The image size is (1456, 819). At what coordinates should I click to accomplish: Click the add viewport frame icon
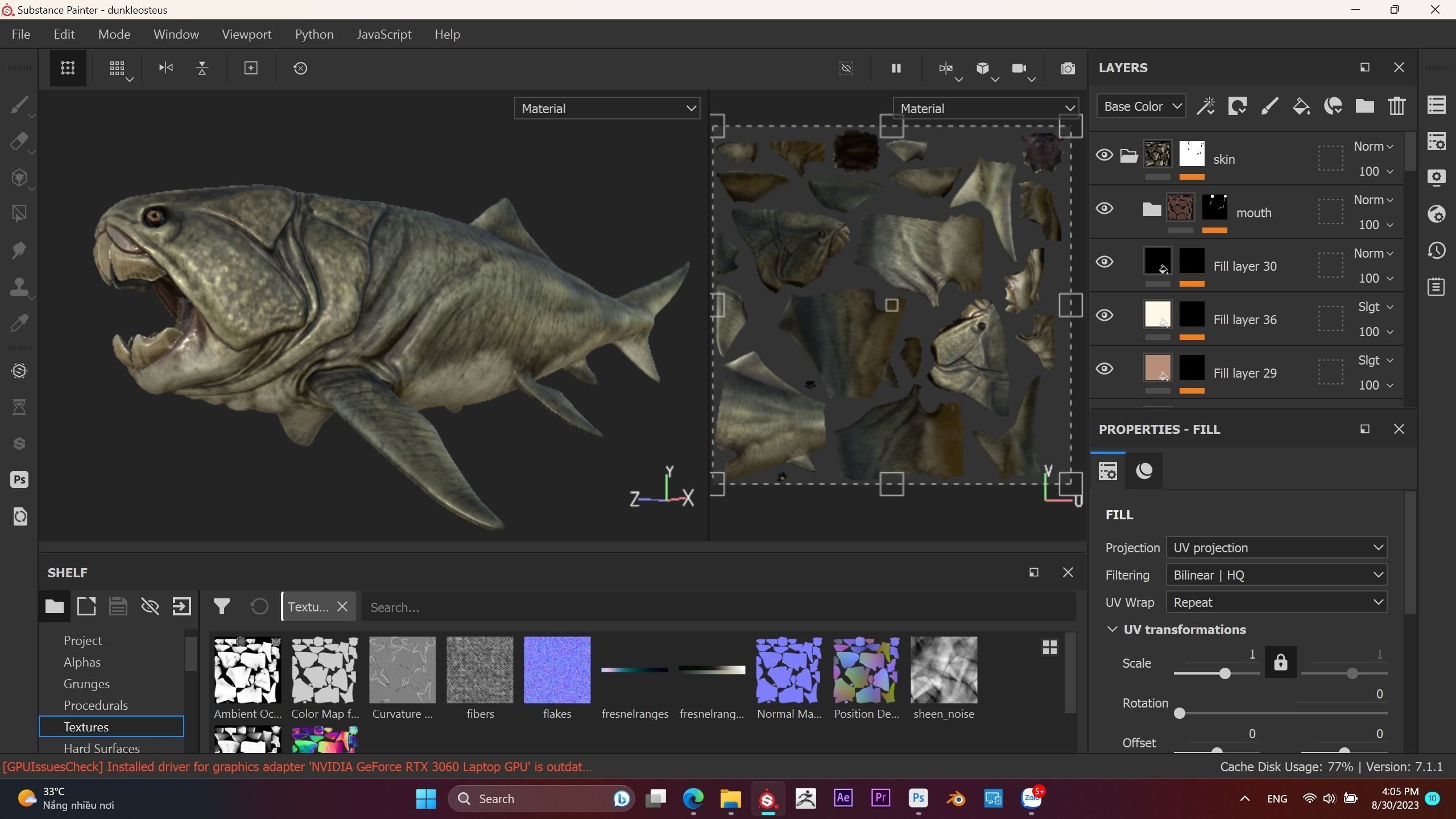pyautogui.click(x=251, y=68)
